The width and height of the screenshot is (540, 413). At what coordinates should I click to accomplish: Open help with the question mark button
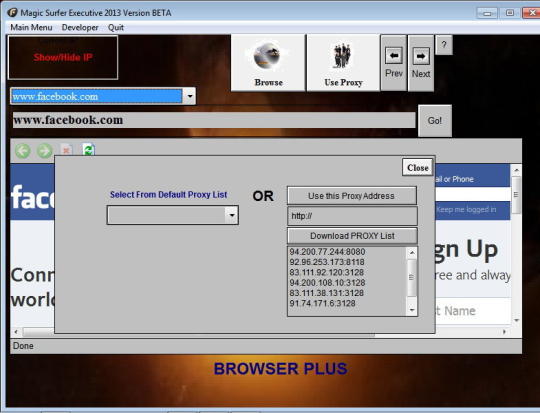[x=444, y=45]
